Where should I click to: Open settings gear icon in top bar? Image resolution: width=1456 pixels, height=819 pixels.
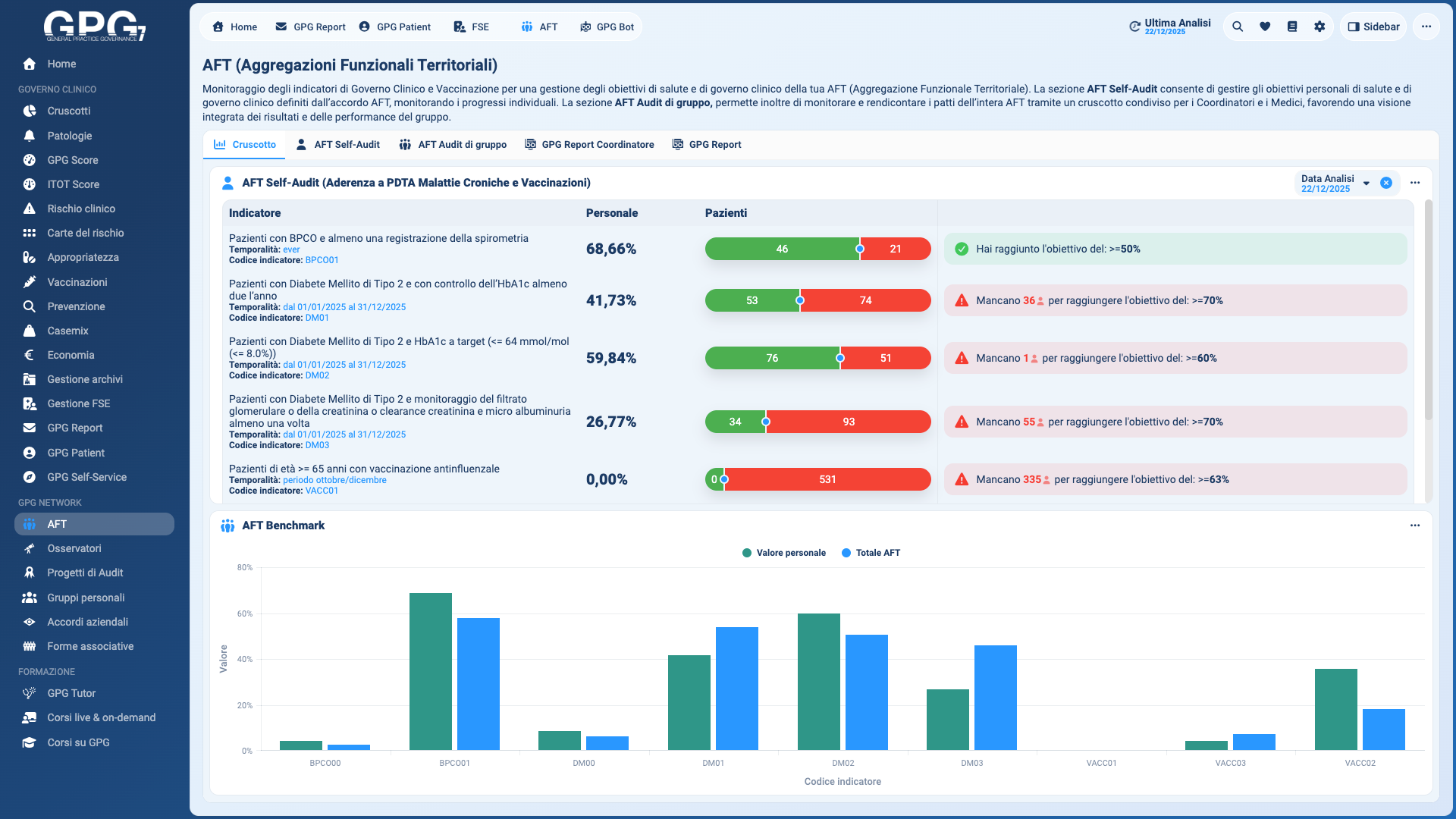[x=1319, y=27]
